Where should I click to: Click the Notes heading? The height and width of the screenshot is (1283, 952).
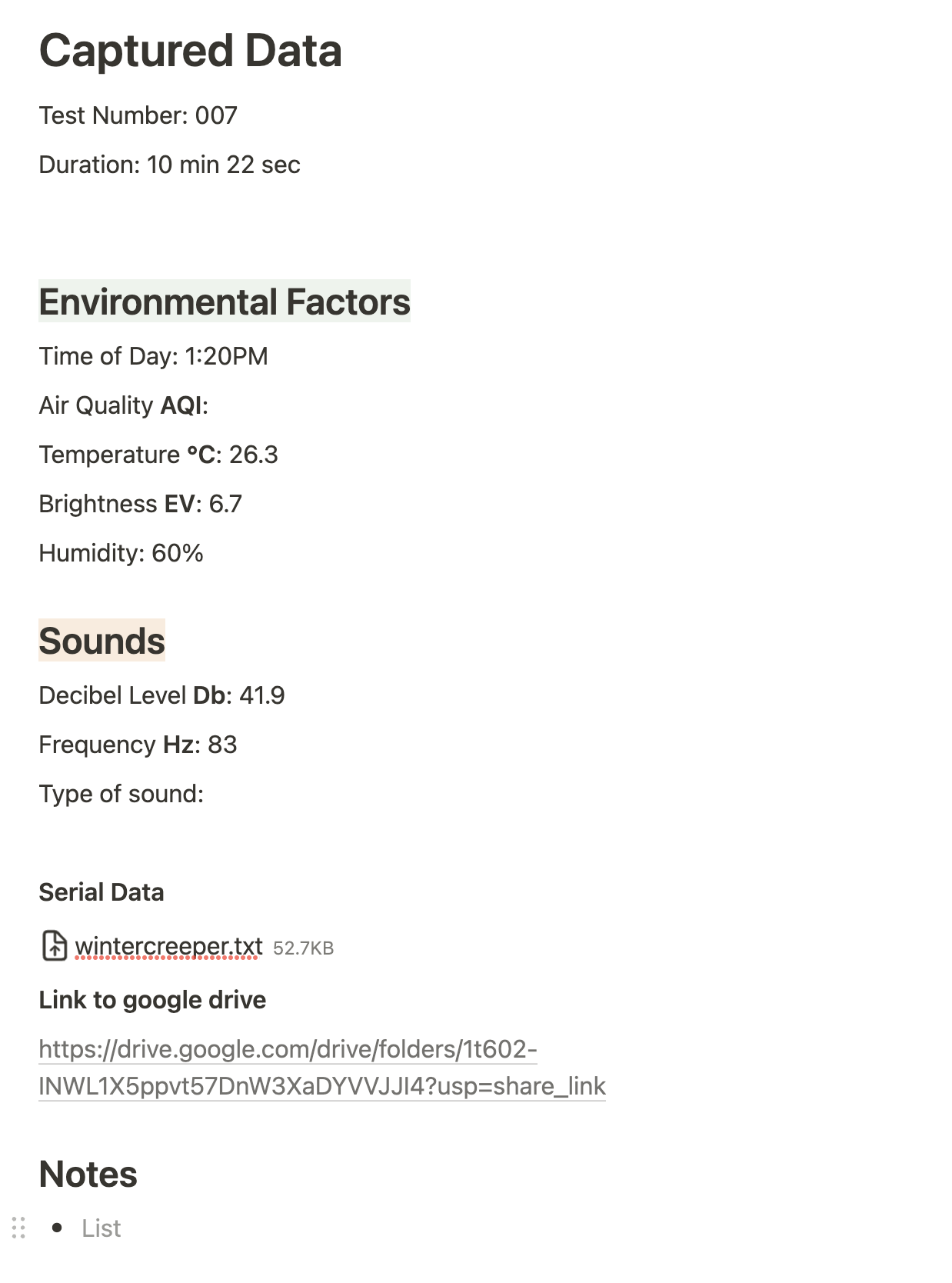click(x=88, y=1174)
